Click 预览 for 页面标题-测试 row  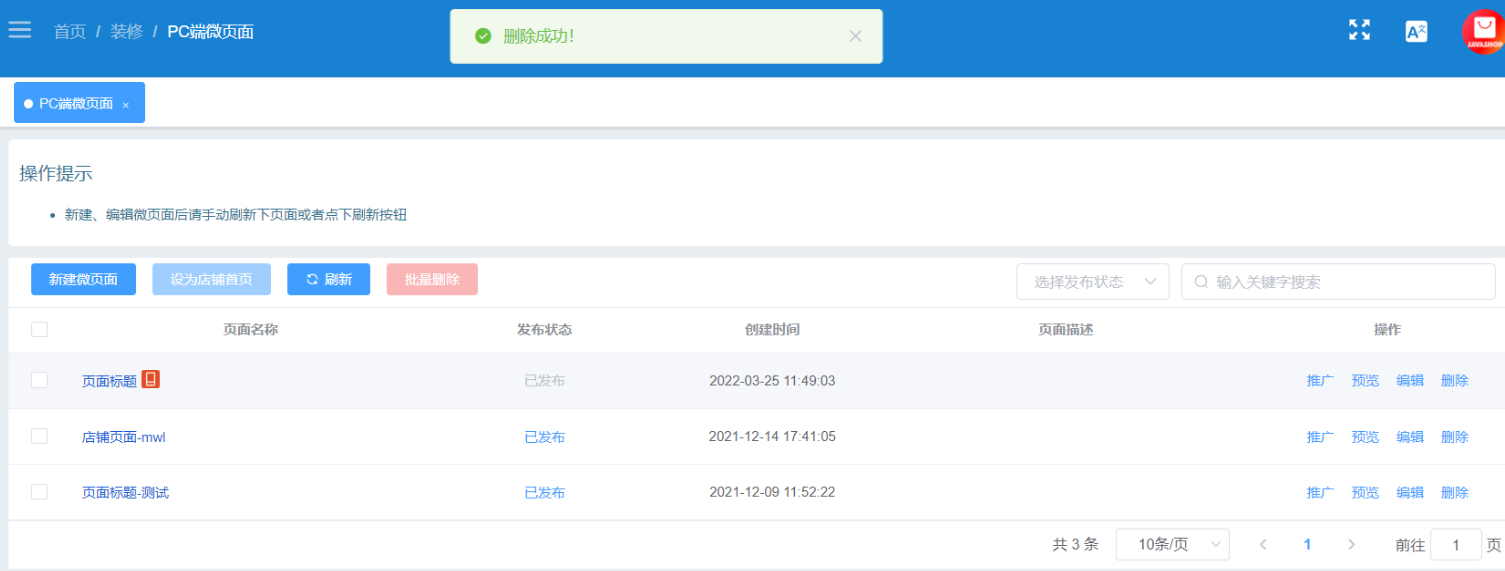click(x=1365, y=493)
